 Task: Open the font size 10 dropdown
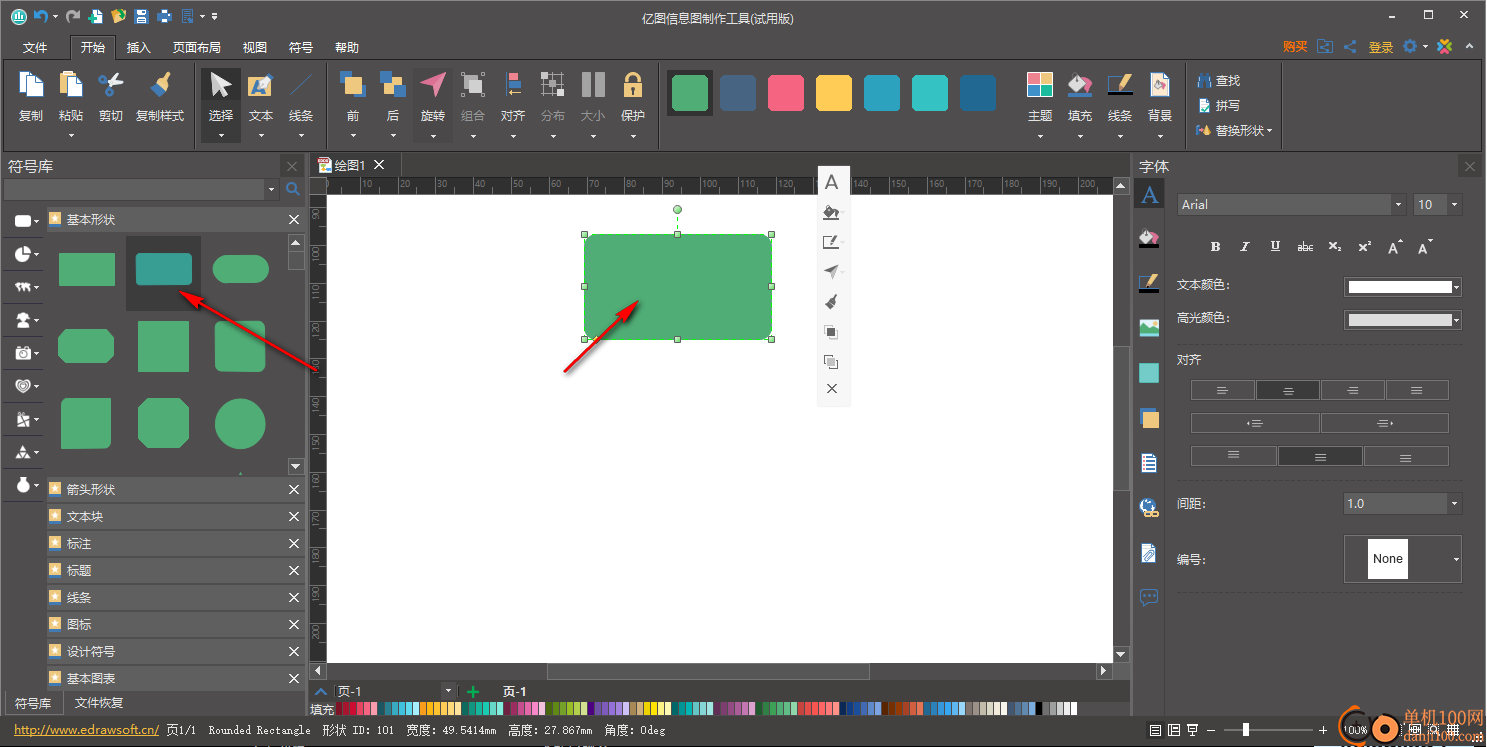coord(1454,205)
